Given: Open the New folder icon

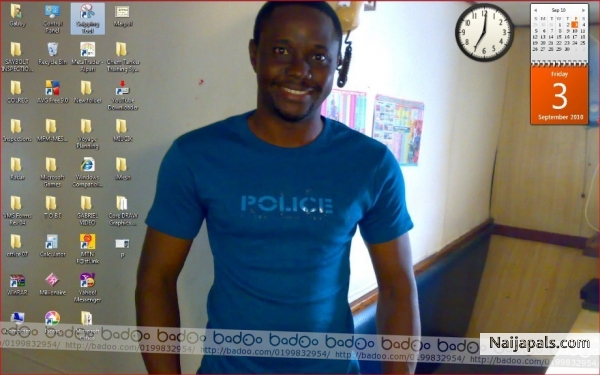Looking at the screenshot, I should click(88, 92).
